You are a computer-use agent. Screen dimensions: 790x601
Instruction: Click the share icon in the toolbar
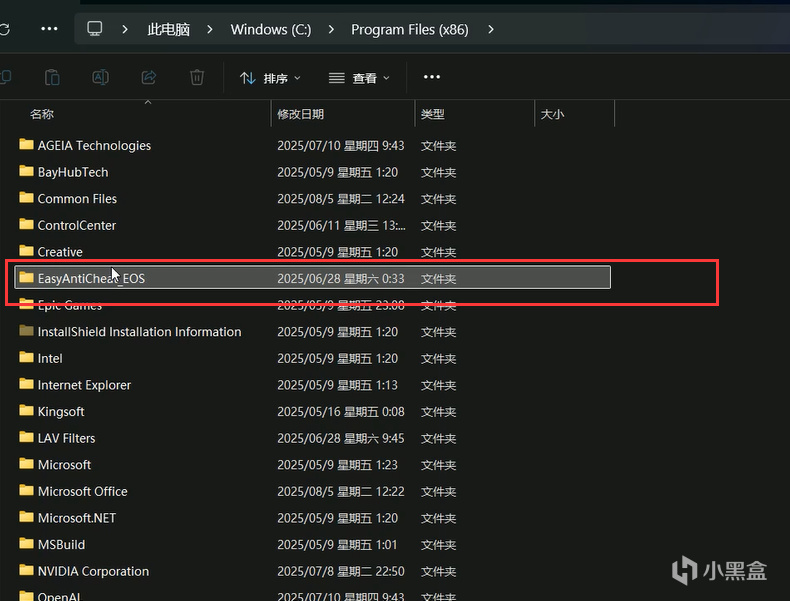(x=149, y=78)
